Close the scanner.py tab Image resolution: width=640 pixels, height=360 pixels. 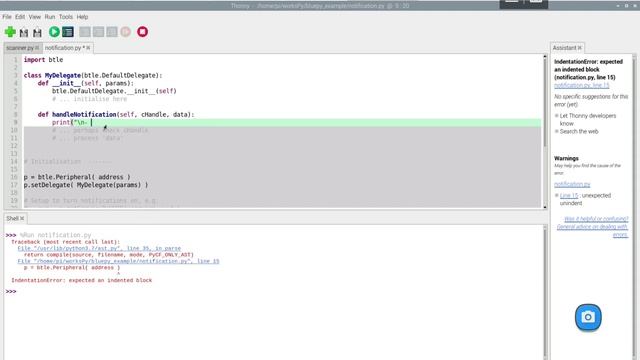[37, 48]
